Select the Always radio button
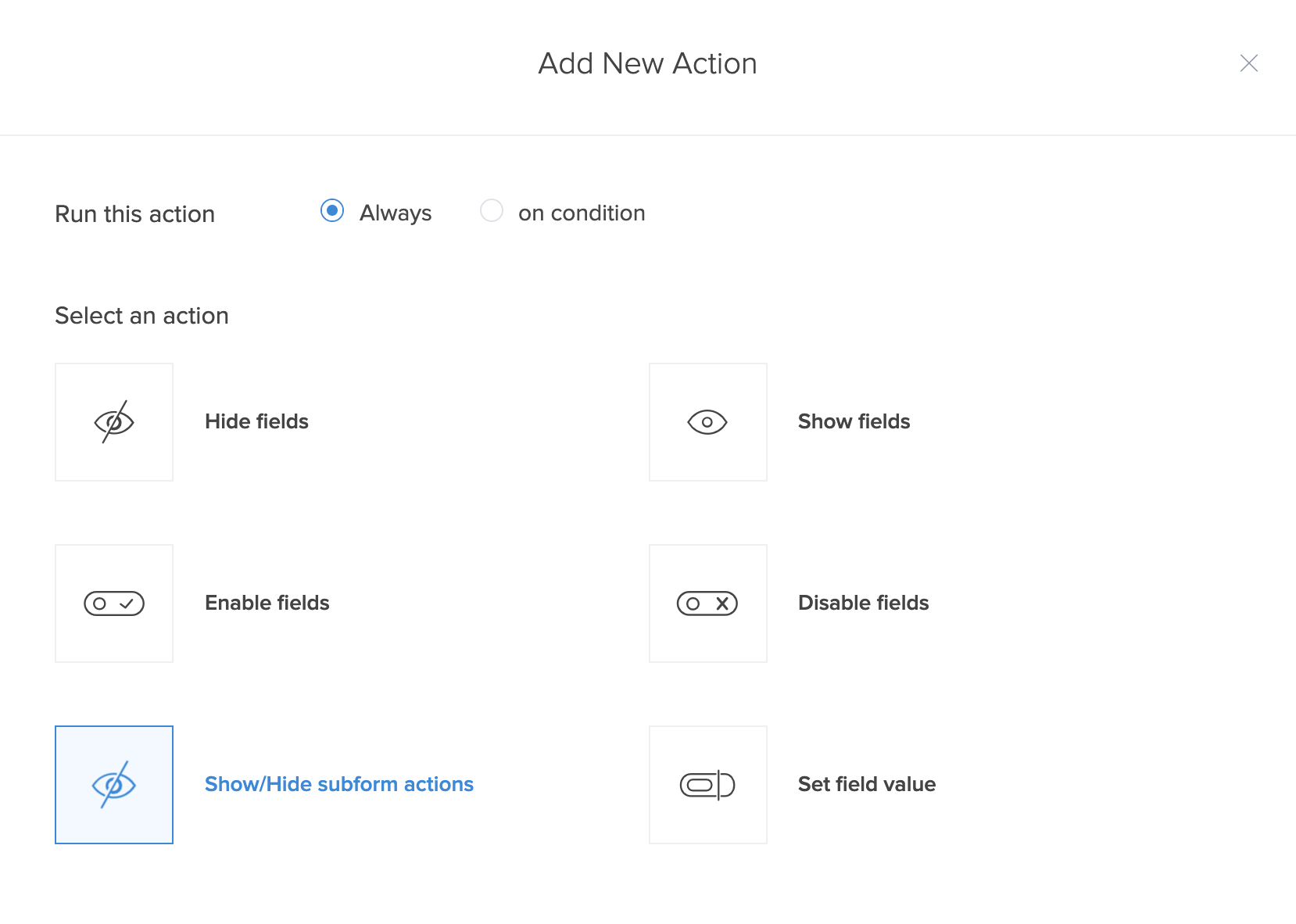Screen dimensions: 1296x924 pos(332,211)
